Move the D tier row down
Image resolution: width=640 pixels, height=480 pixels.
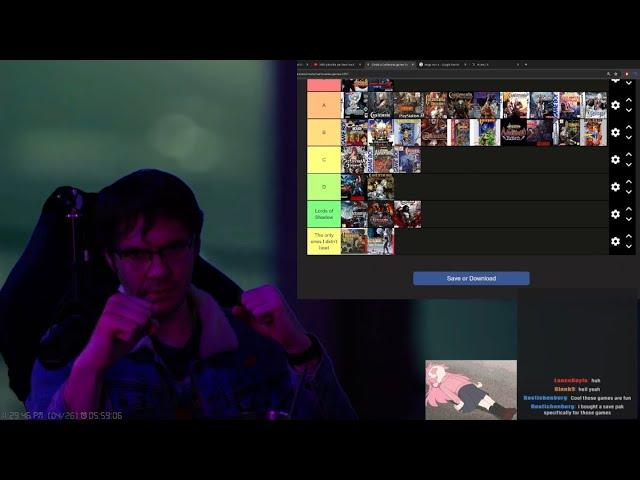pyautogui.click(x=629, y=192)
